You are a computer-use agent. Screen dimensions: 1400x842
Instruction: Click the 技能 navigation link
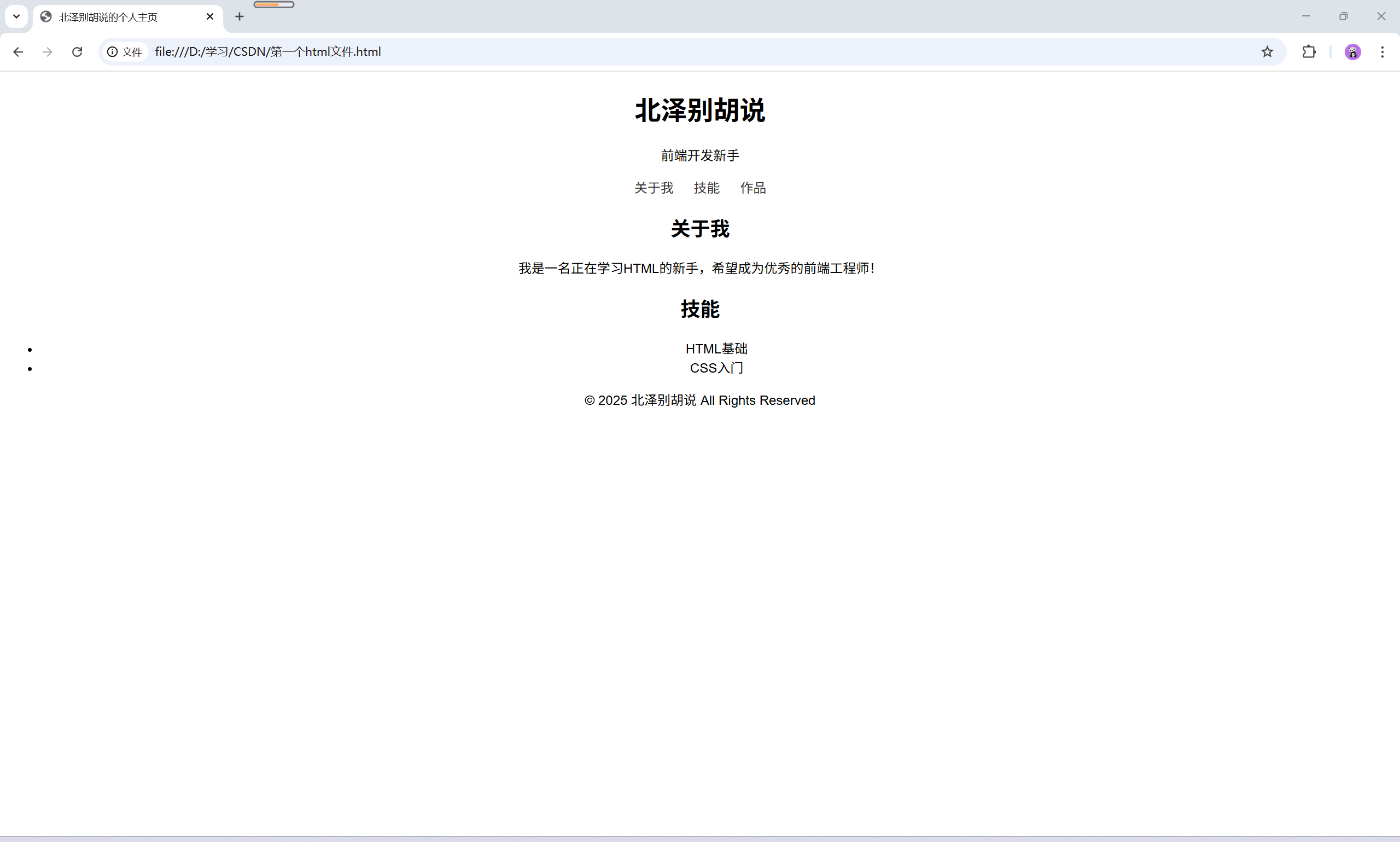(x=707, y=188)
